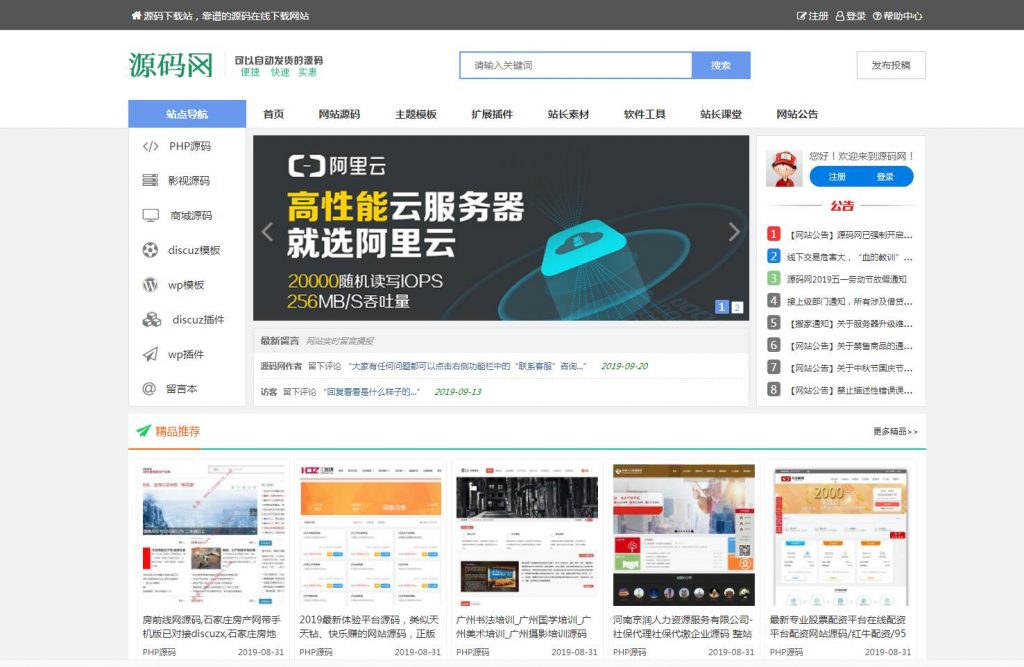Show next banner slide with right arrow
1024x667 pixels.
tap(734, 231)
